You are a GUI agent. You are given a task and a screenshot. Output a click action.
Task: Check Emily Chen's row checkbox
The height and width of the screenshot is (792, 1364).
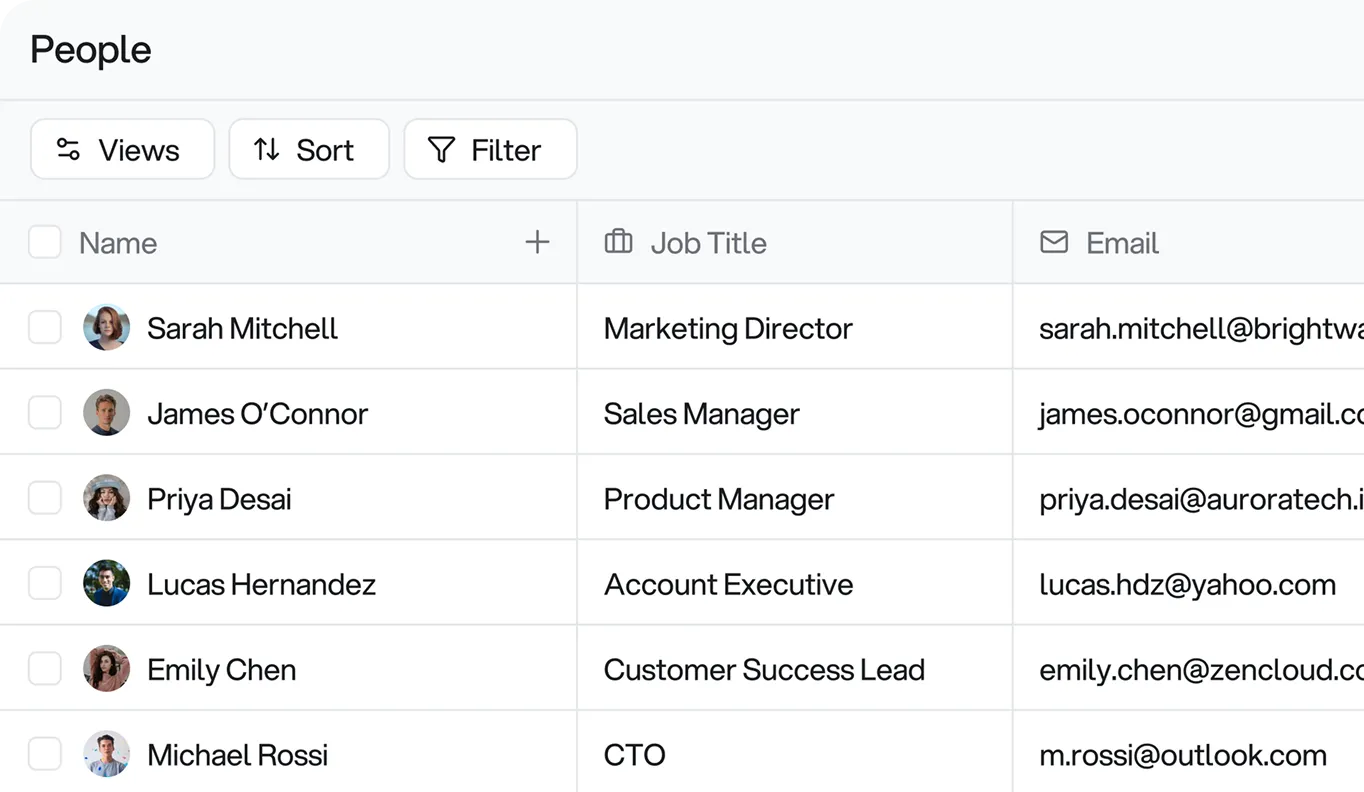coord(45,668)
